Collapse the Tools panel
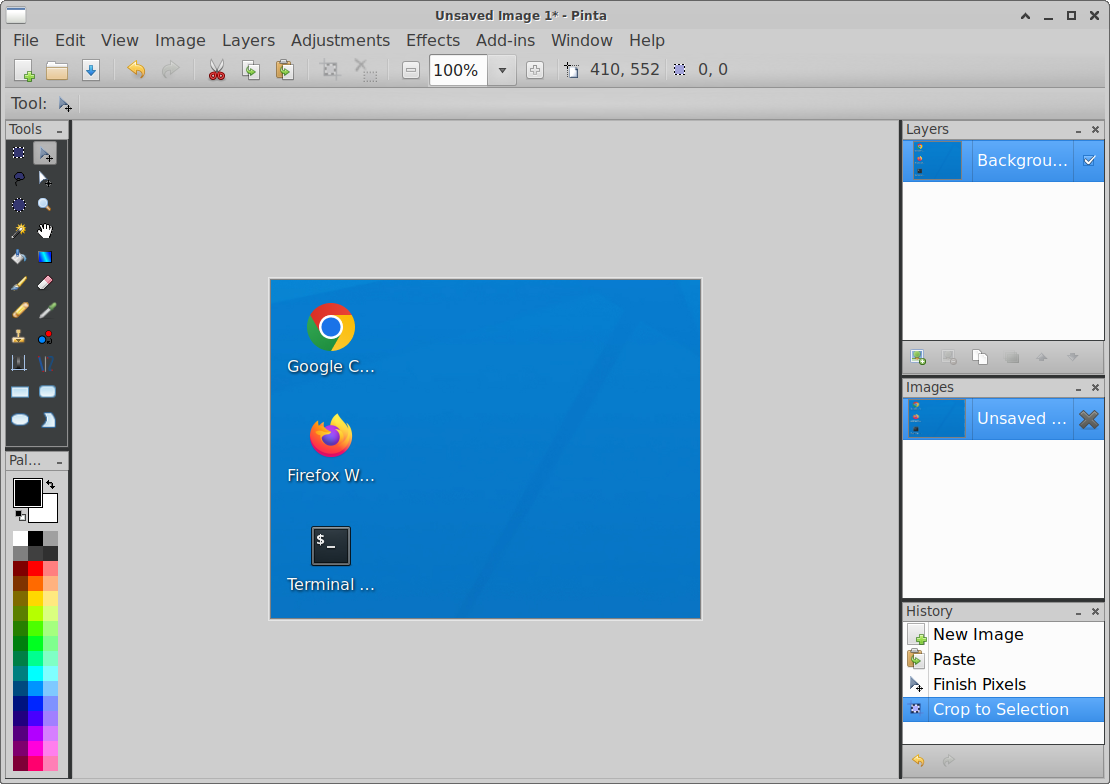Viewport: 1110px width, 784px height. pyautogui.click(x=59, y=130)
